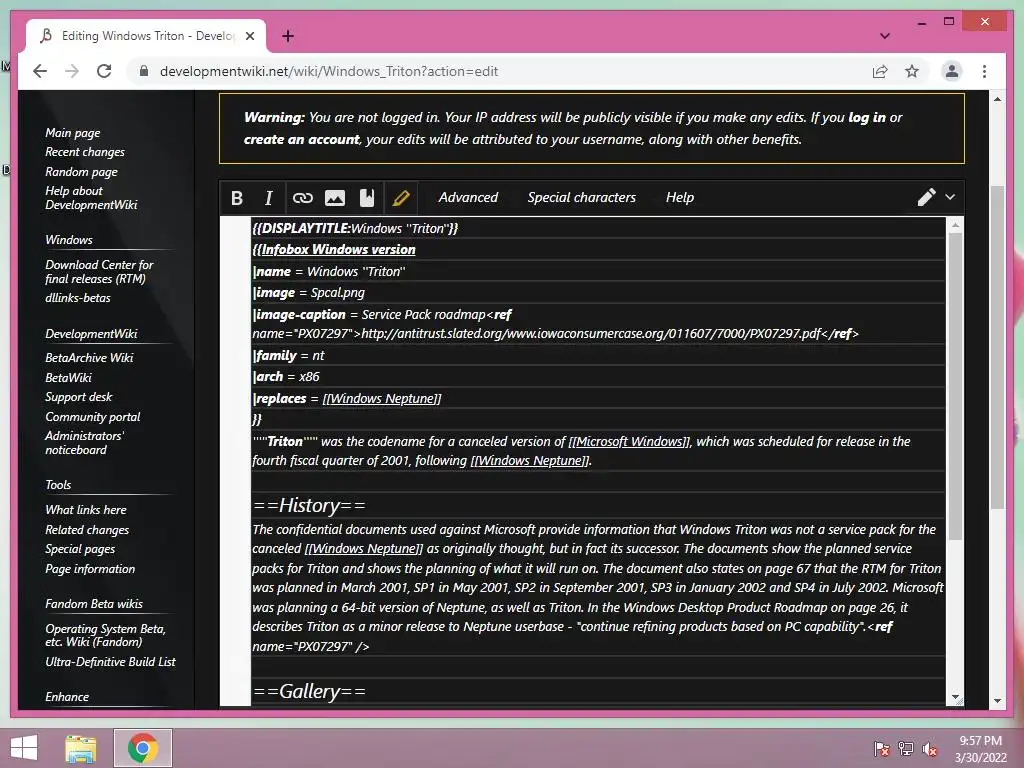Open a new browser tab
The image size is (1024, 768).
tap(287, 36)
